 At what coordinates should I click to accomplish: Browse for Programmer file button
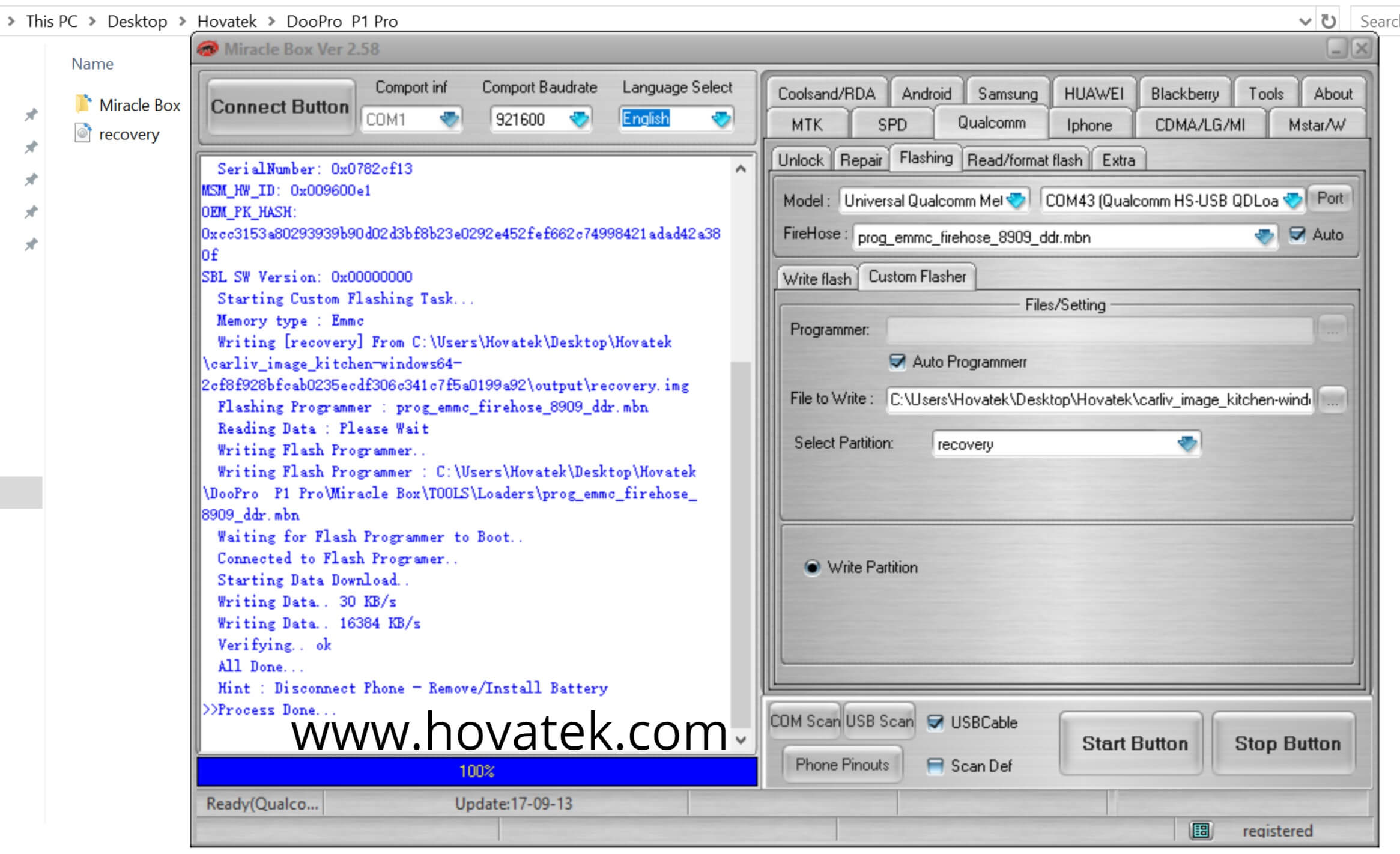(x=1332, y=330)
